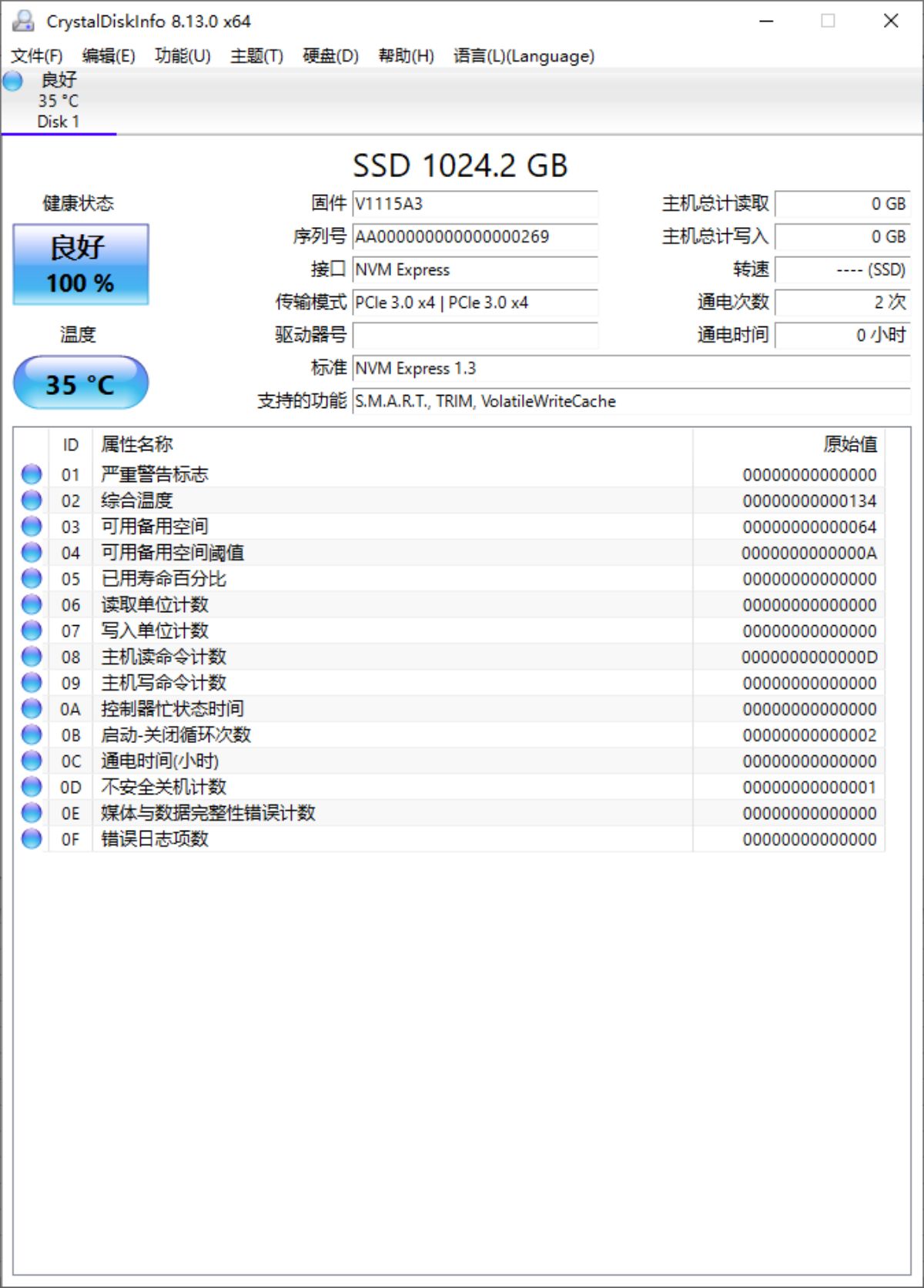Click the SSD 1024.2 GB drive title
The width and height of the screenshot is (924, 1288).
(460, 166)
